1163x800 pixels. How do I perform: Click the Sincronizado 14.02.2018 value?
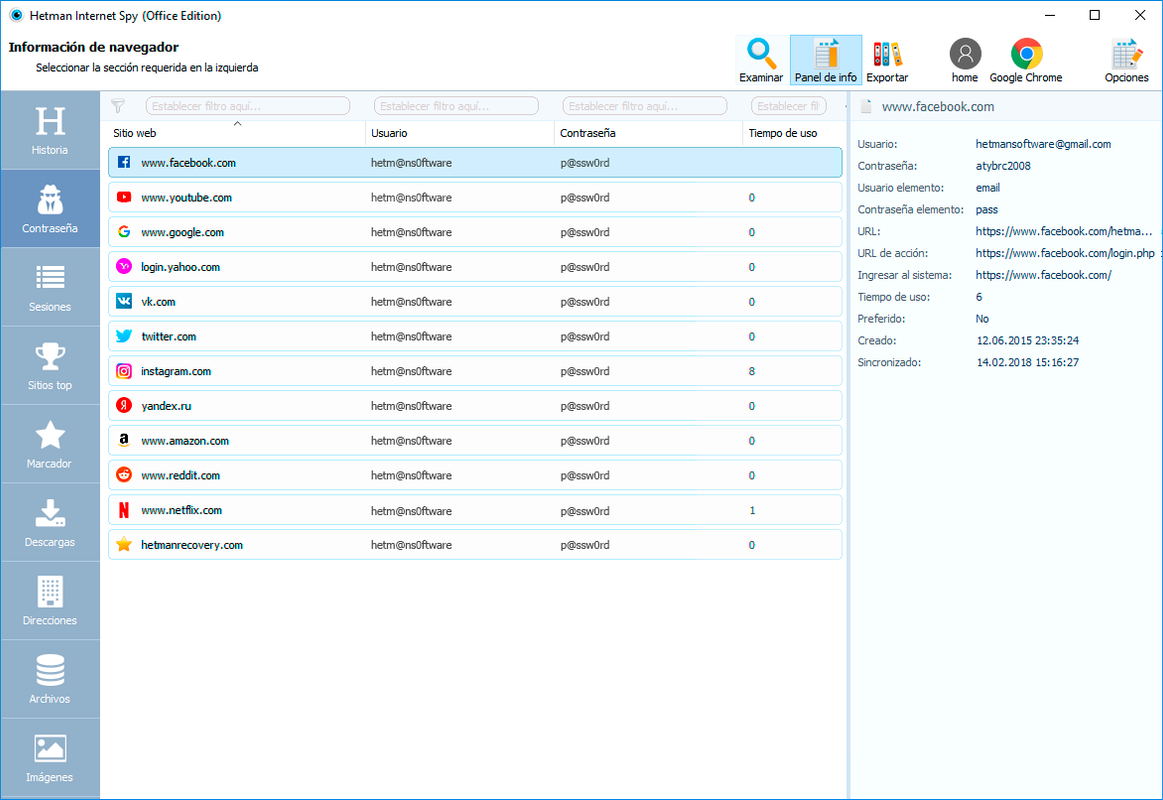pyautogui.click(x=1028, y=363)
